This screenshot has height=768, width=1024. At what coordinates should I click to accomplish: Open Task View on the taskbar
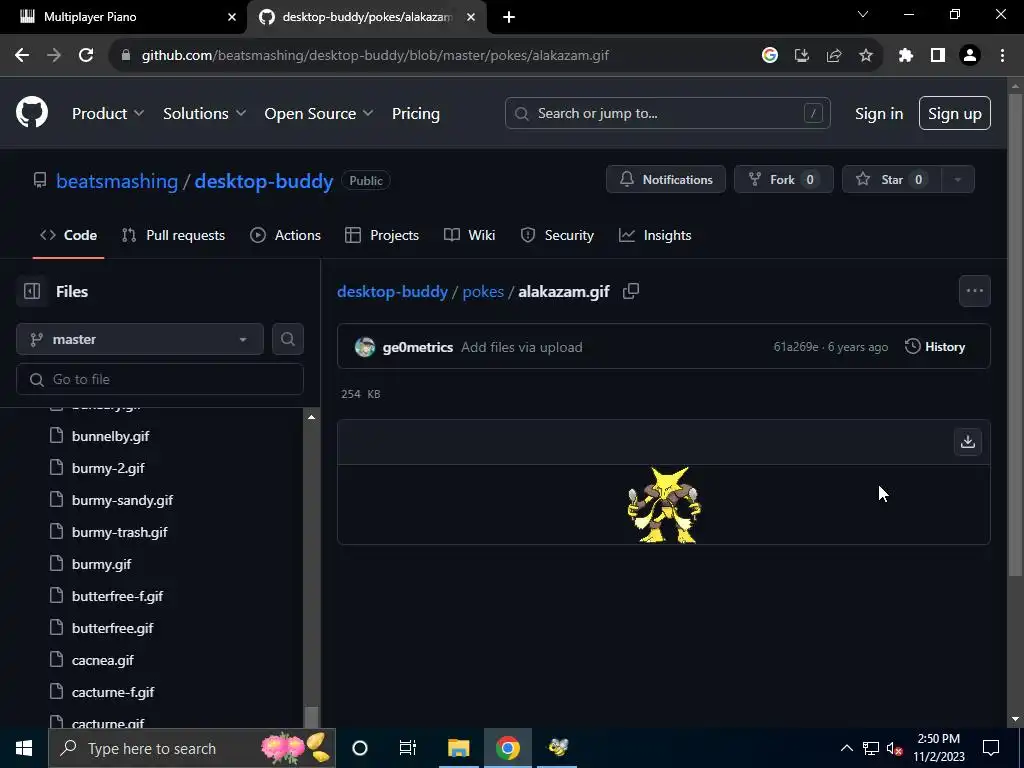[408, 748]
